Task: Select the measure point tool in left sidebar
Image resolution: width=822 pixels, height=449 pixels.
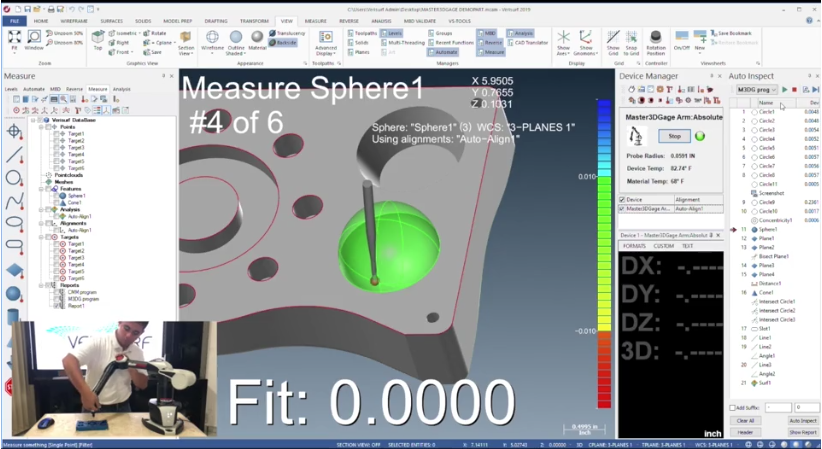Action: point(14,131)
